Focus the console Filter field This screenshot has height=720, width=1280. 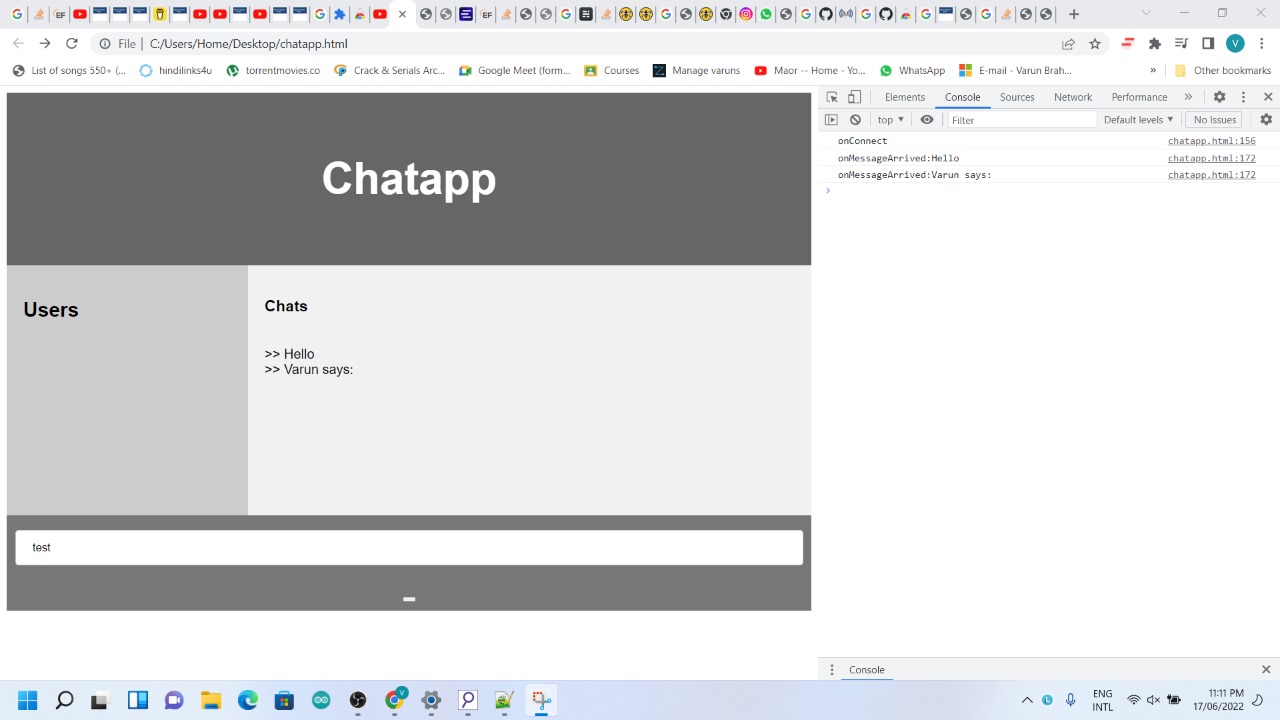pos(1021,120)
